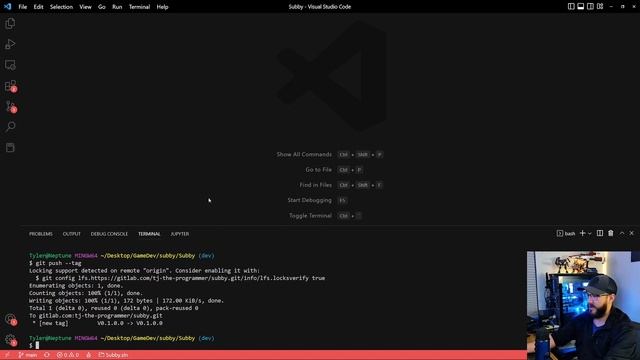Maximize the panel size with chevron

point(622,233)
